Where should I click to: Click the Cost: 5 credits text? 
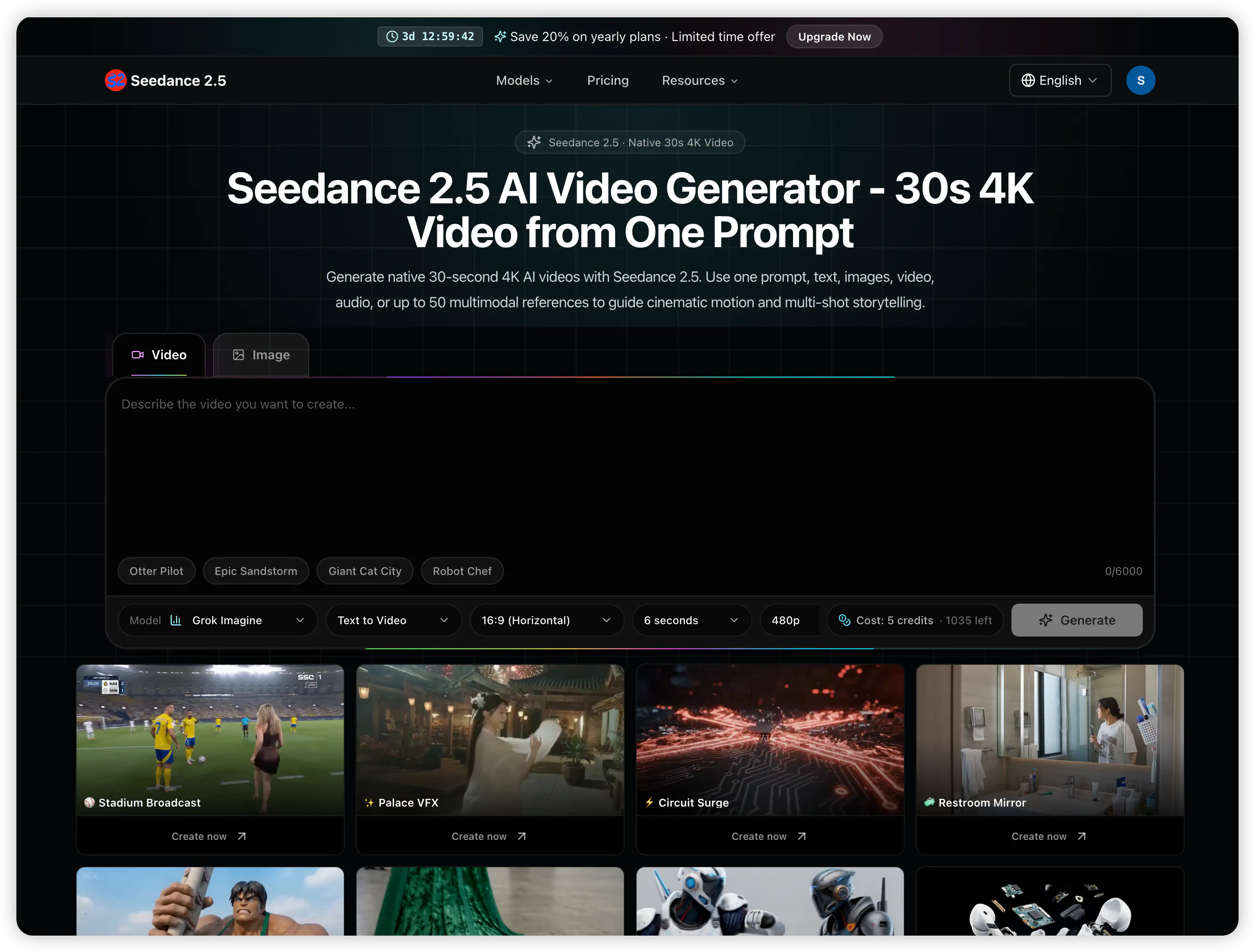click(895, 620)
